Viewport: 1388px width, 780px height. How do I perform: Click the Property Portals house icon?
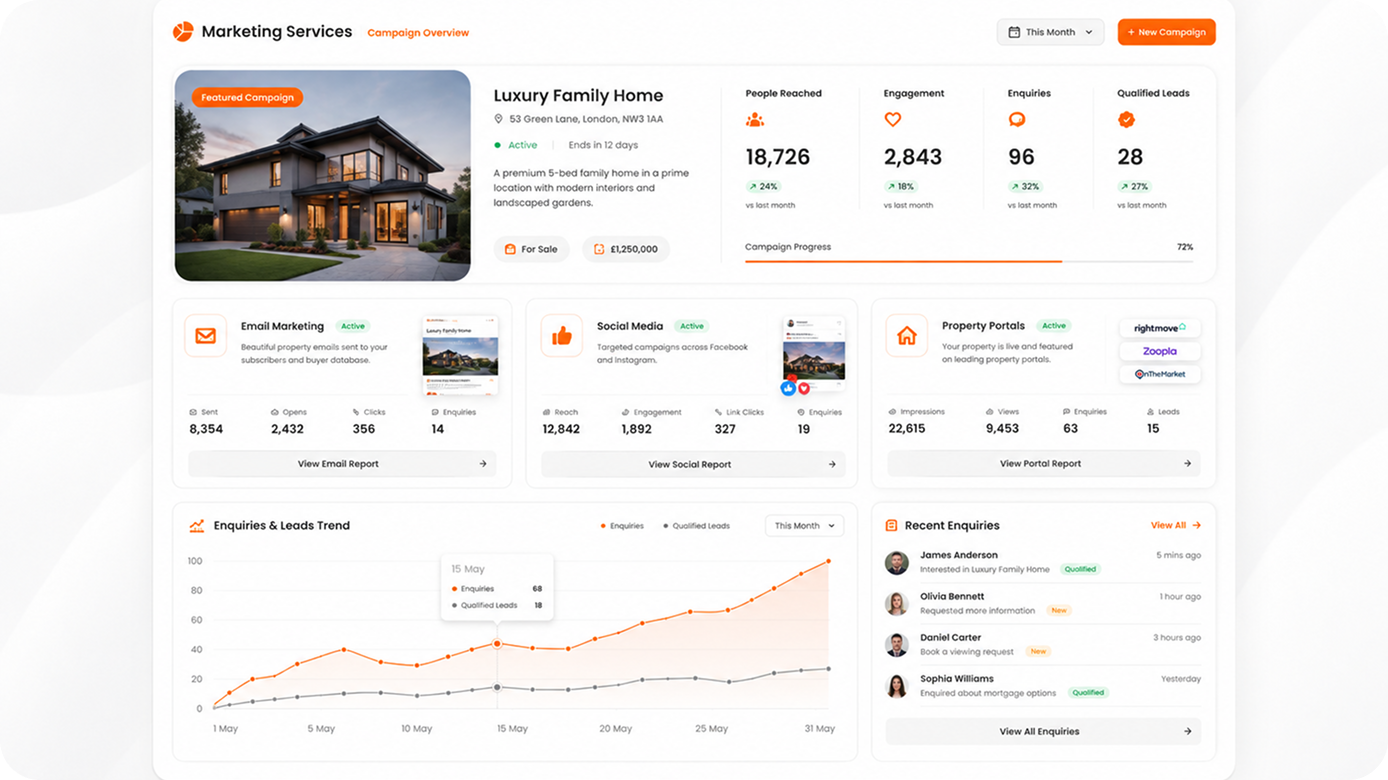(x=907, y=336)
